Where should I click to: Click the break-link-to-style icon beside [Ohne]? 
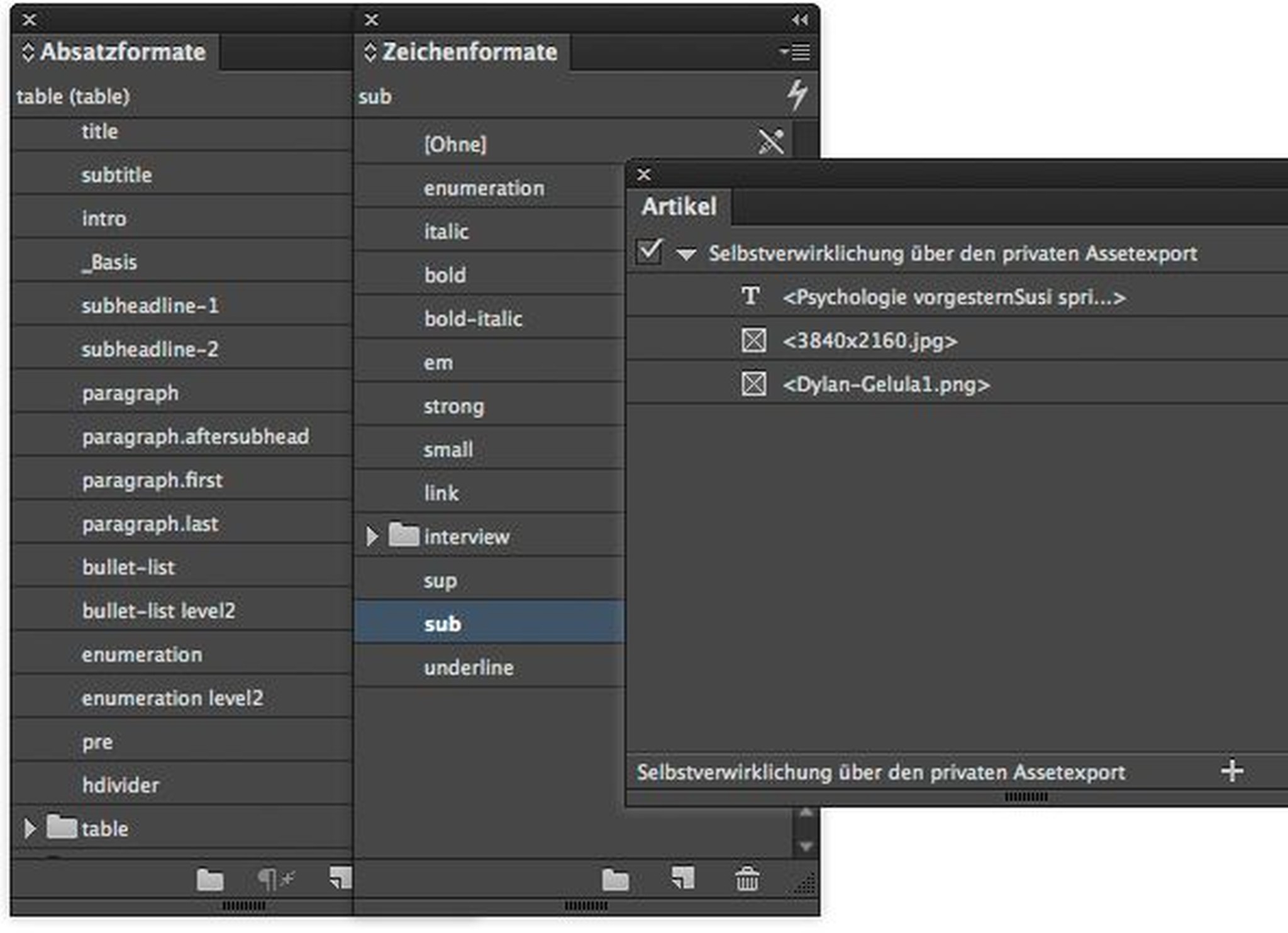coord(772,142)
